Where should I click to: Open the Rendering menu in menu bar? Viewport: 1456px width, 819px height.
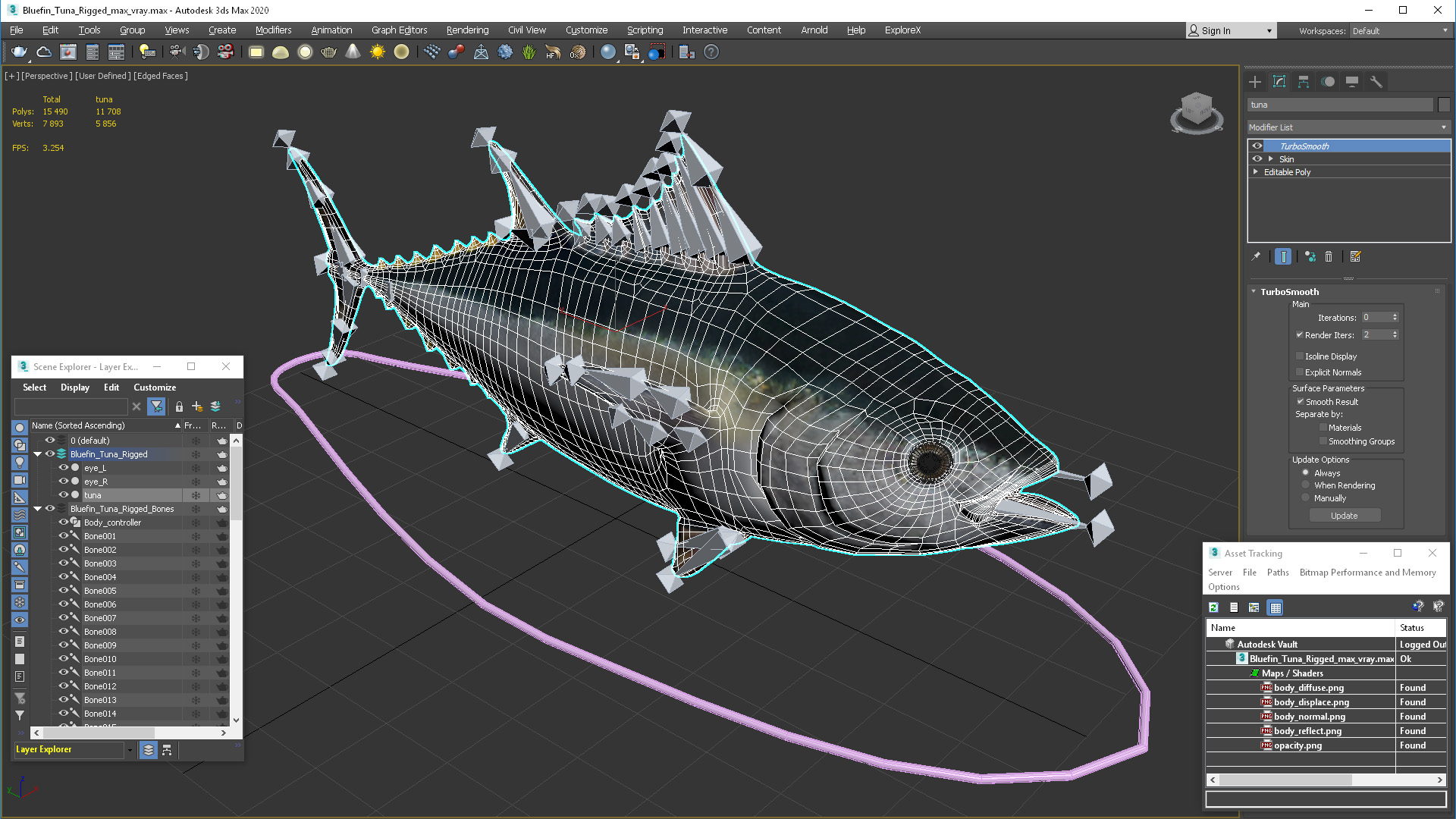point(467,30)
